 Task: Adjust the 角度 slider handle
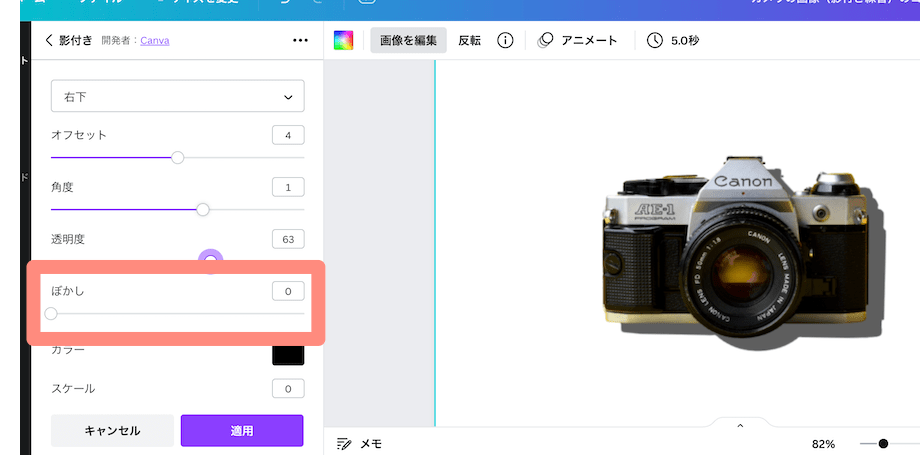[202, 210]
